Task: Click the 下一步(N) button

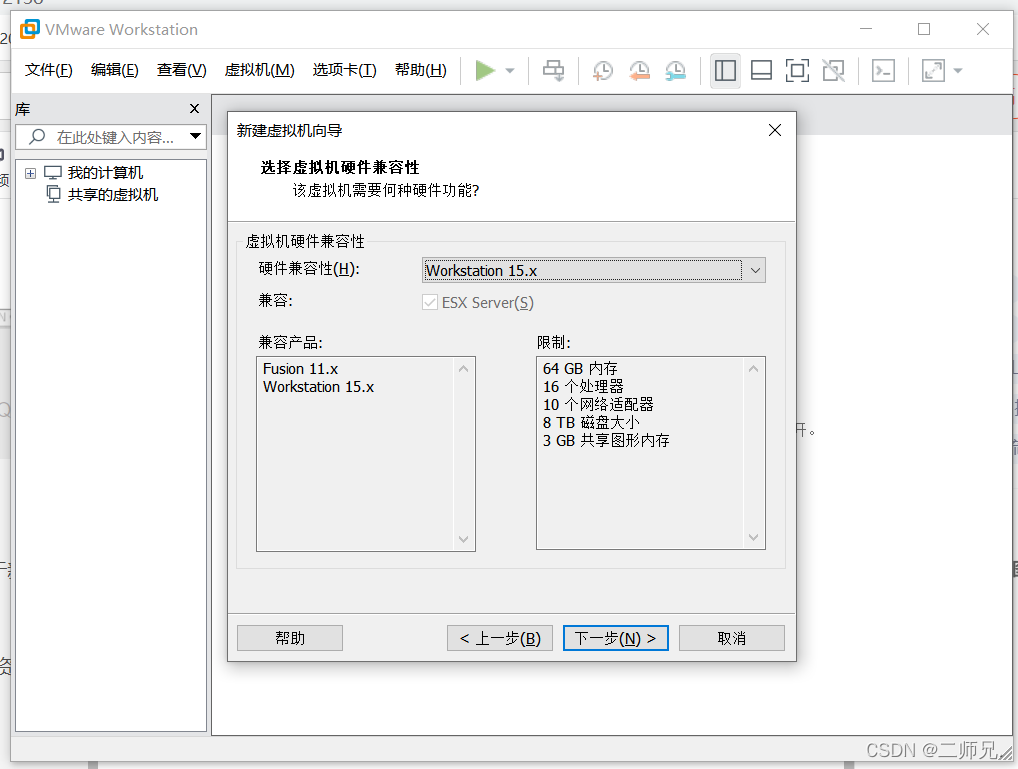Action: 615,637
